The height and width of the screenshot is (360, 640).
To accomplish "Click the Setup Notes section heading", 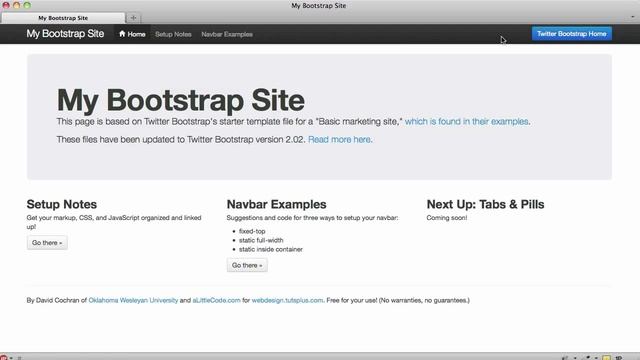I will [62, 204].
